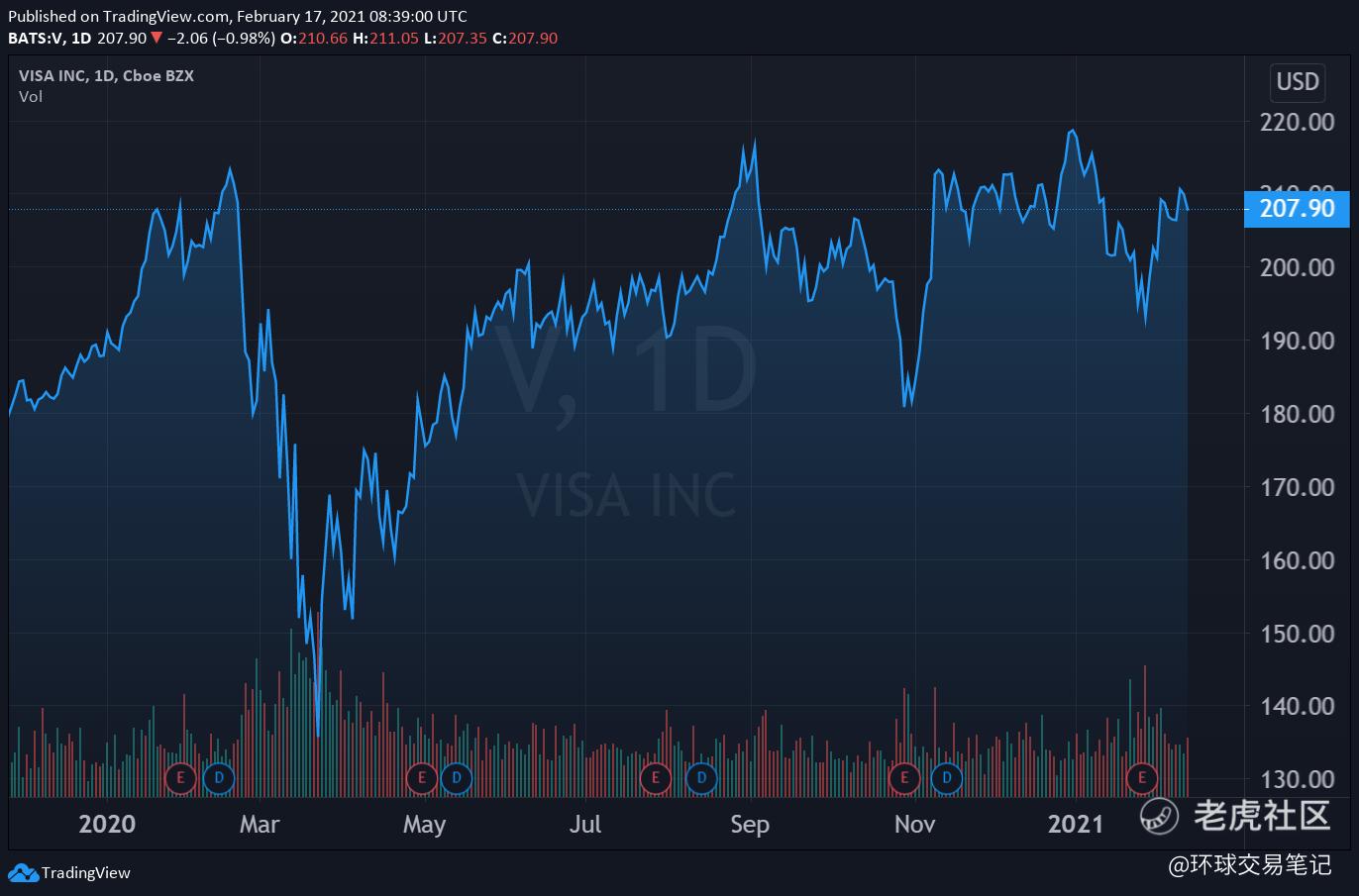Image resolution: width=1359 pixels, height=896 pixels.
Task: Click the 140.00 price axis label
Action: point(1297,707)
